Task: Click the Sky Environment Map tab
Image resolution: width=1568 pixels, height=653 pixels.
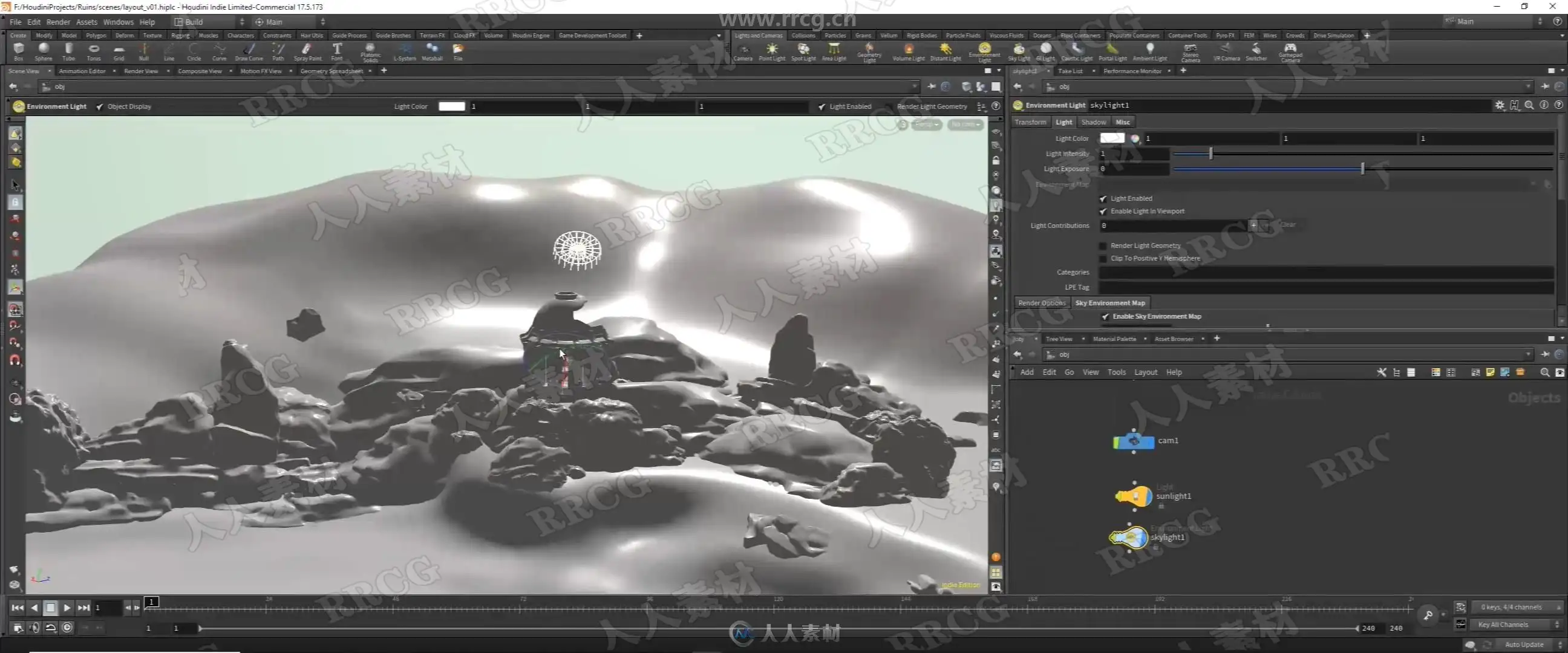Action: pos(1109,303)
